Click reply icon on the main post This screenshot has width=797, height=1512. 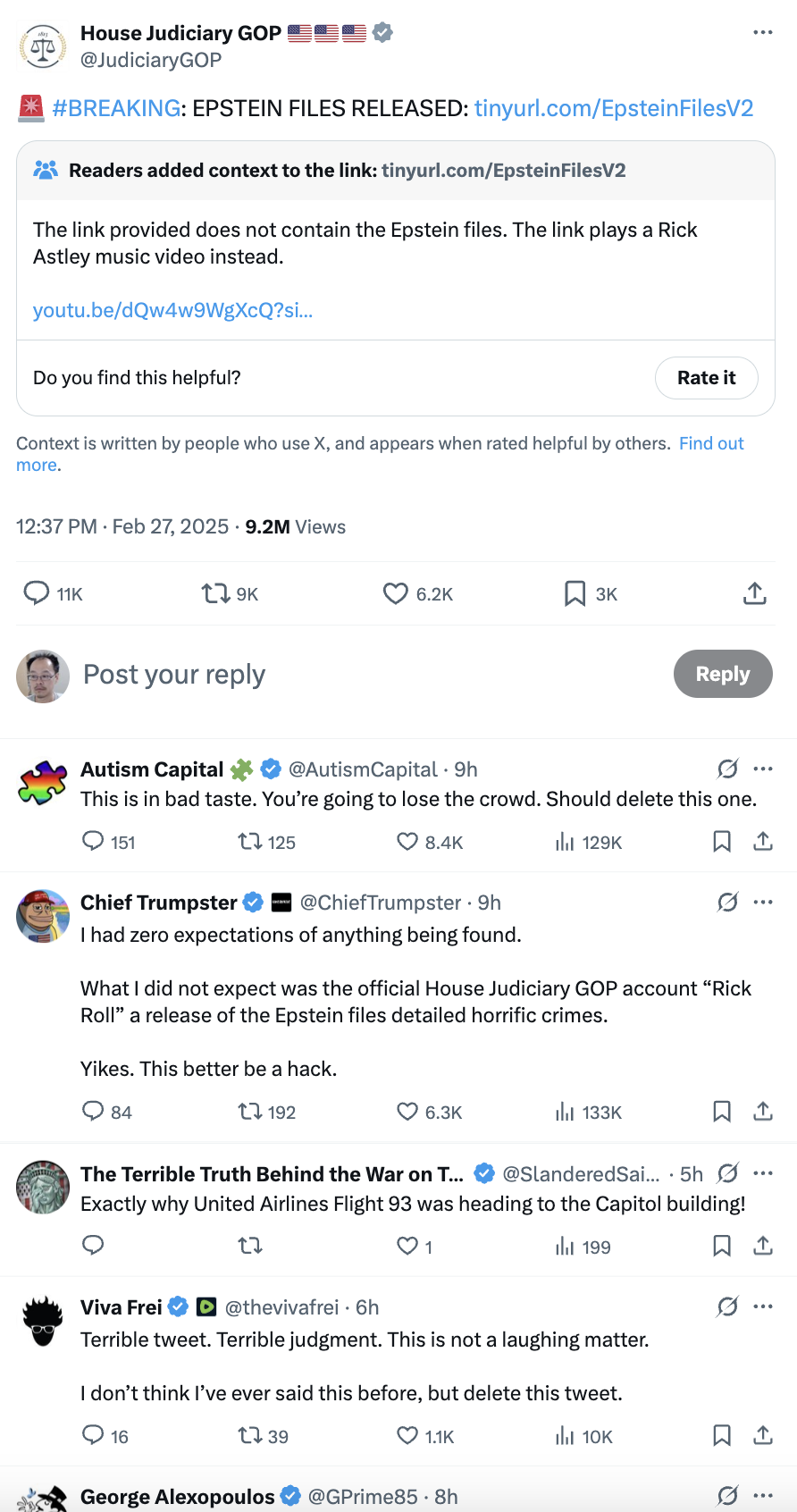click(37, 593)
